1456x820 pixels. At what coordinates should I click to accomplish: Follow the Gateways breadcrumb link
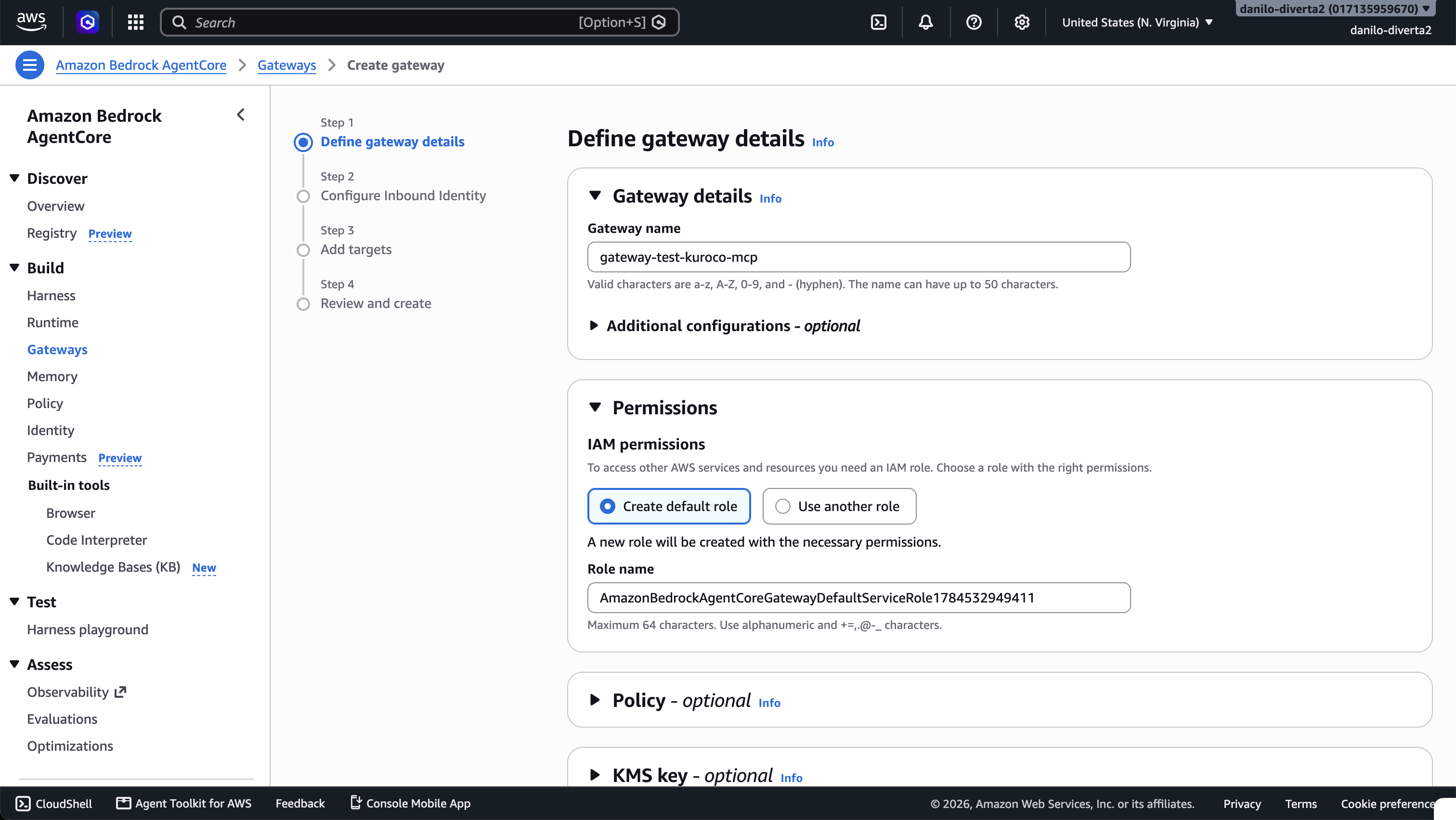[x=286, y=65]
